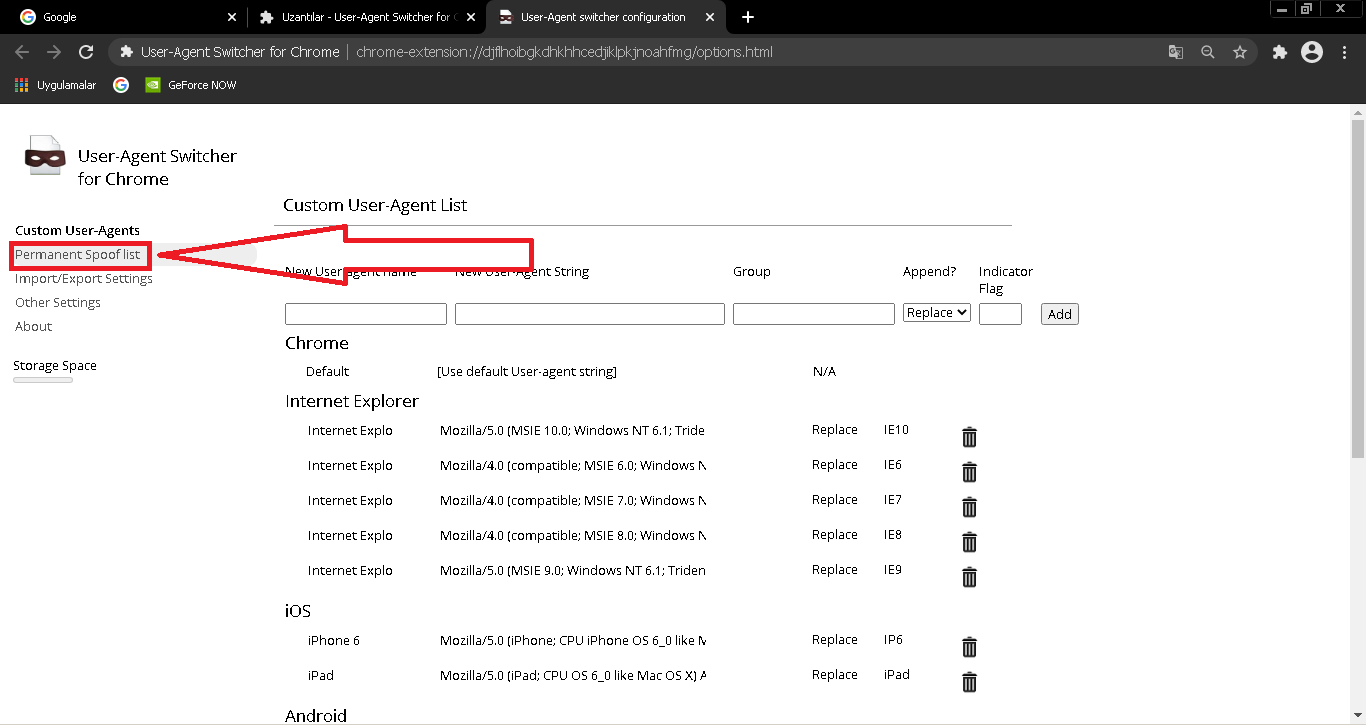This screenshot has width=1370, height=726.
Task: Click the iPhone OS 6_0 user-agent string
Action: 573,641
